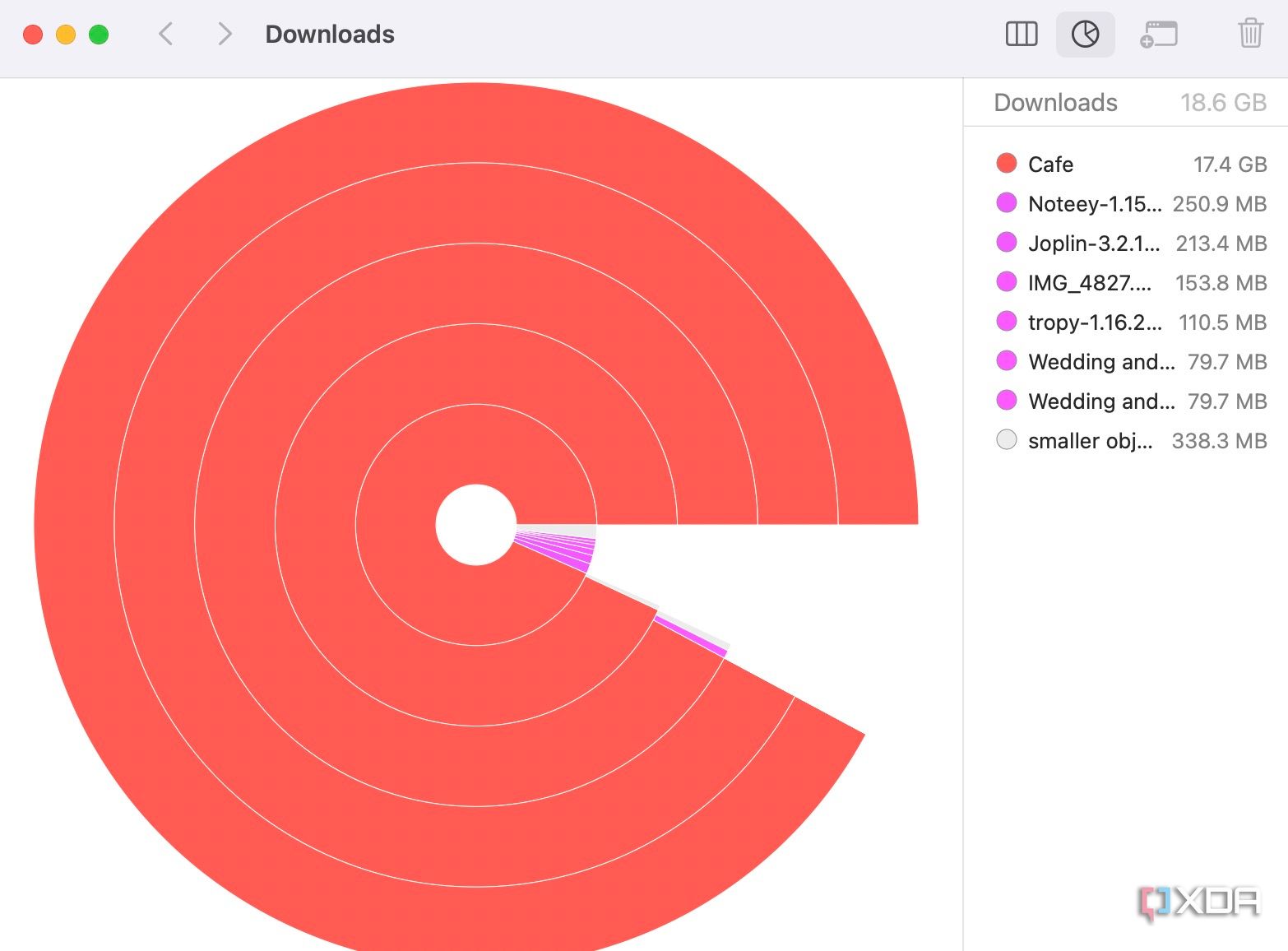Screen dimensions: 1288x951
Task: Click the trash icon in the toolbar
Action: click(x=1250, y=34)
